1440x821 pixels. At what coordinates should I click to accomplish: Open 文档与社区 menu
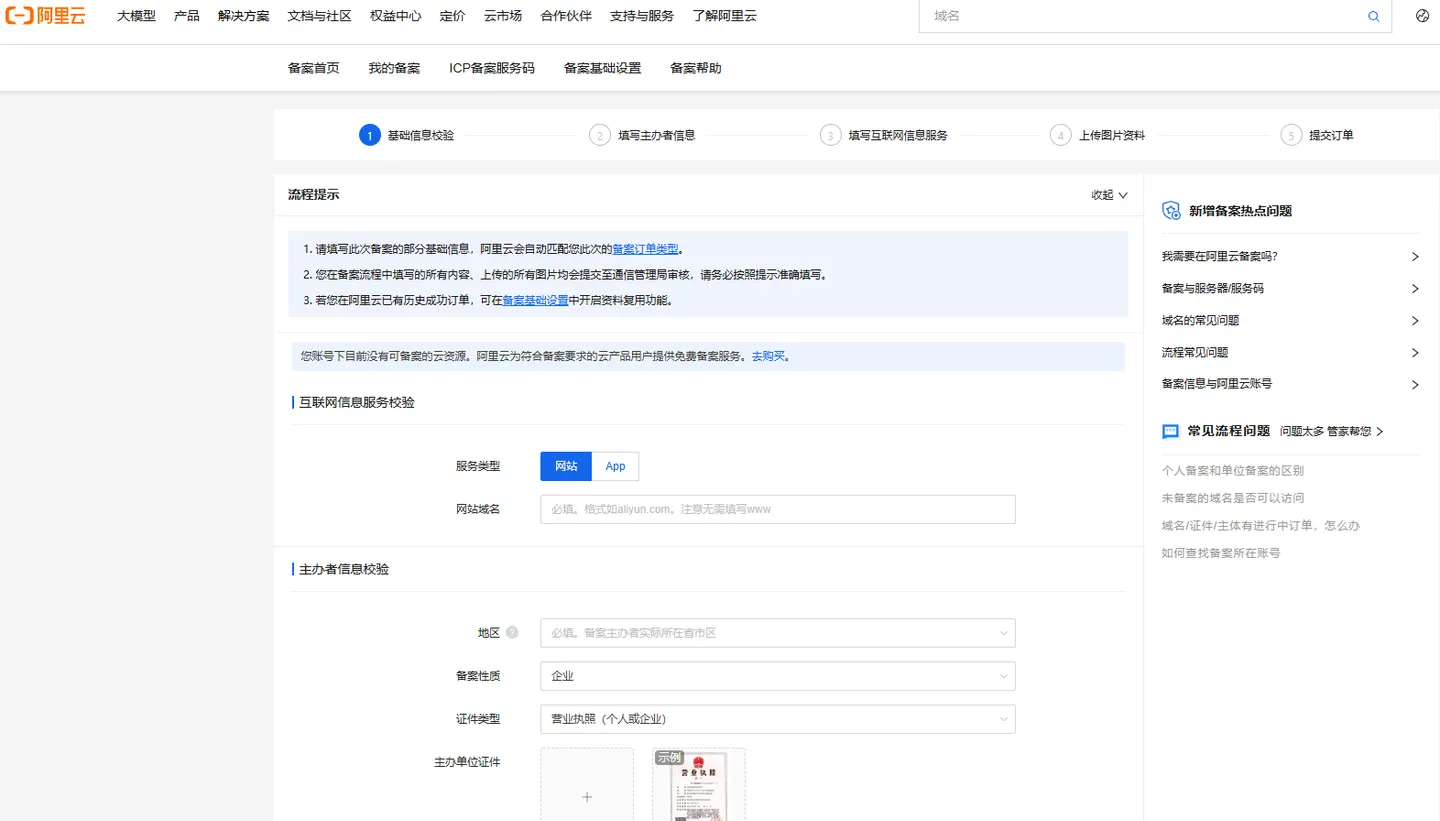point(319,16)
